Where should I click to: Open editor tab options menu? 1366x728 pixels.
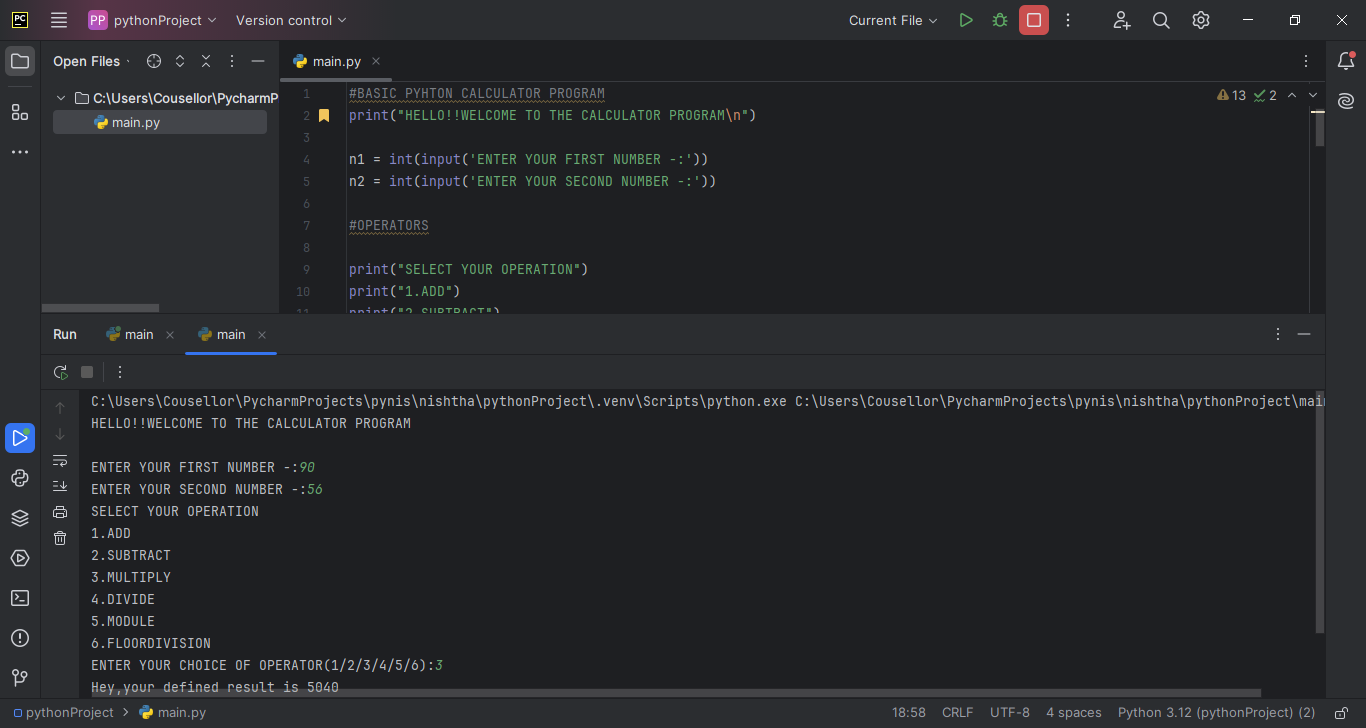pyautogui.click(x=1306, y=61)
